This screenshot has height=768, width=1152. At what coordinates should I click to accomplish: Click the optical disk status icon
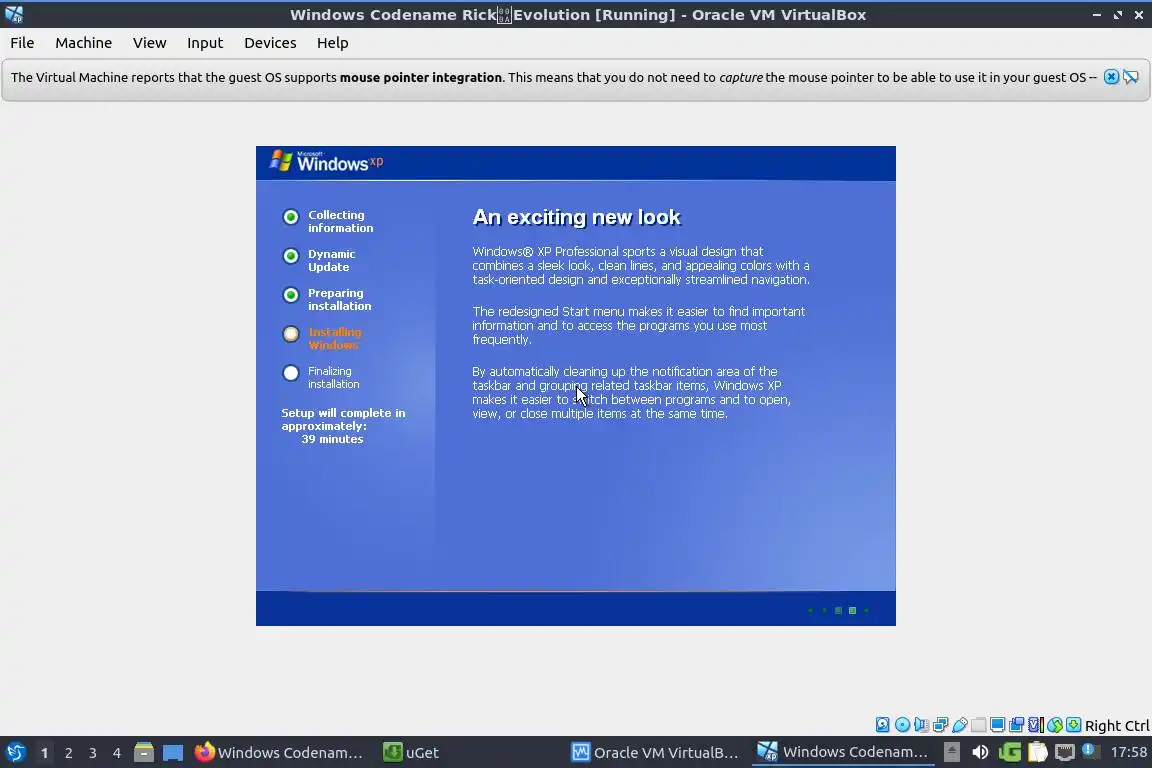tap(902, 725)
